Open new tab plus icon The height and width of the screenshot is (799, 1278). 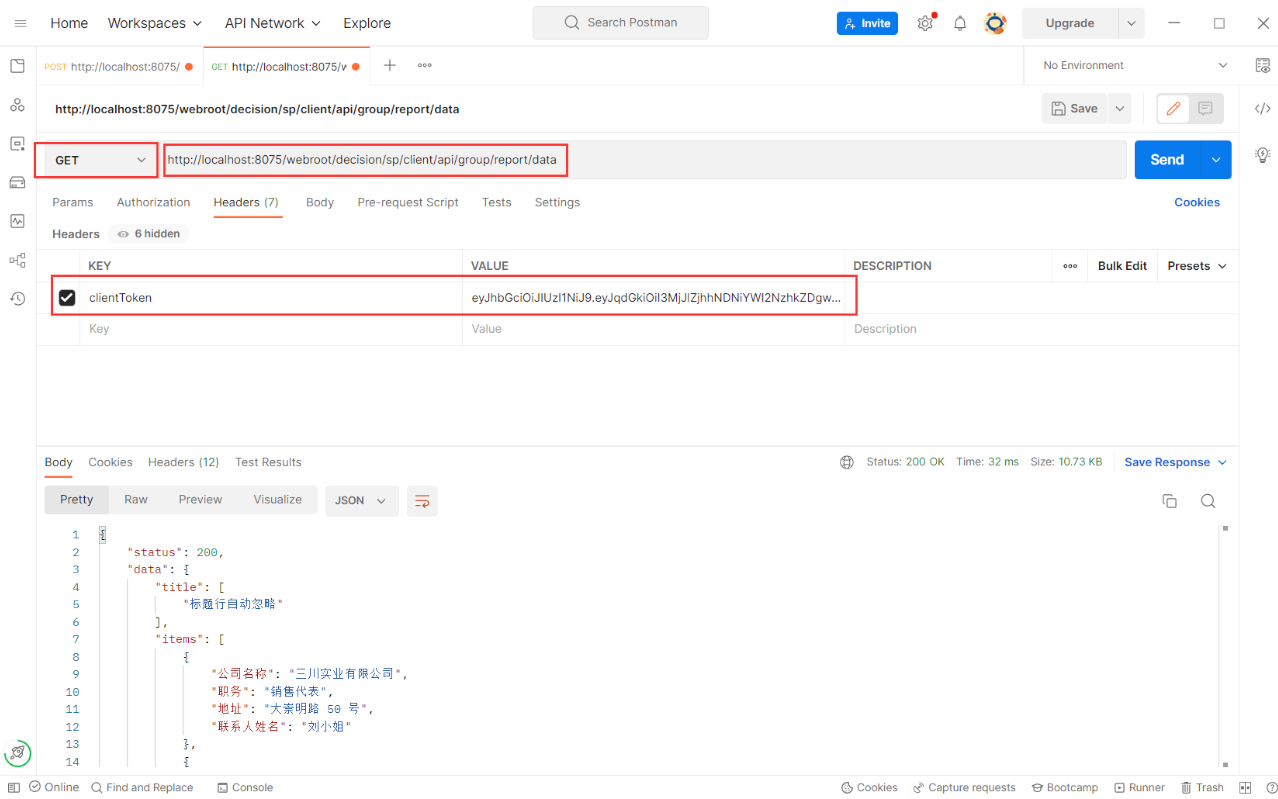click(390, 65)
